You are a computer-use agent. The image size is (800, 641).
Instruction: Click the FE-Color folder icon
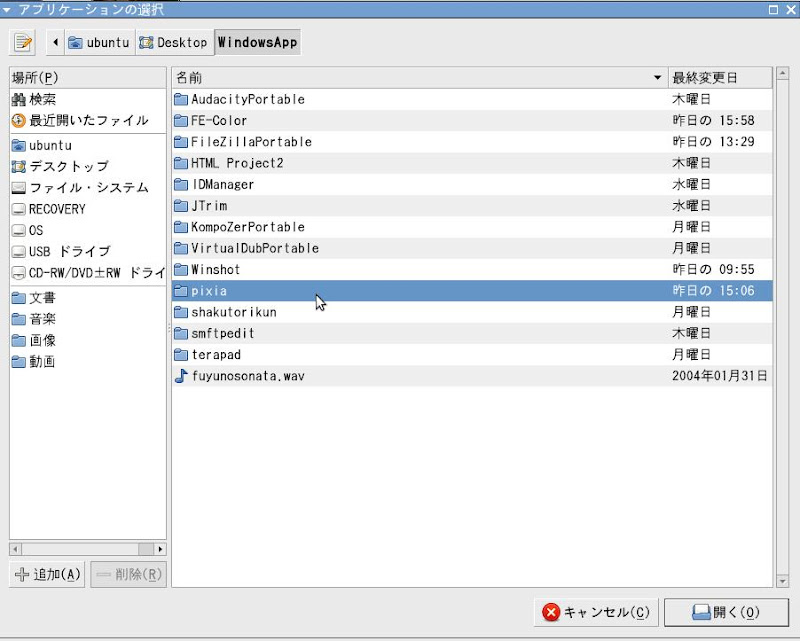[x=181, y=120]
